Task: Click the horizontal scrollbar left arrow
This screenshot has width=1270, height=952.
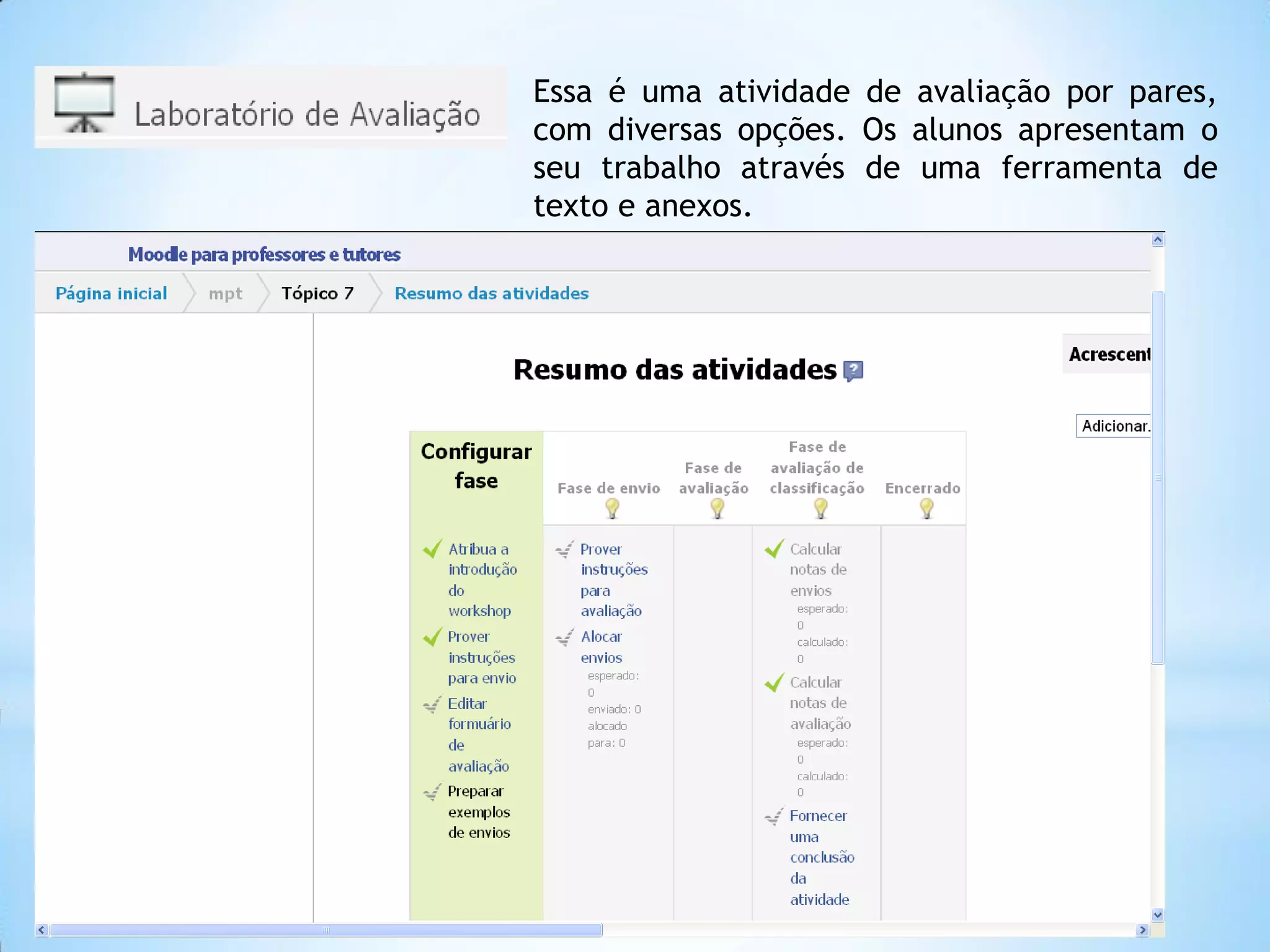Action: tap(42, 930)
